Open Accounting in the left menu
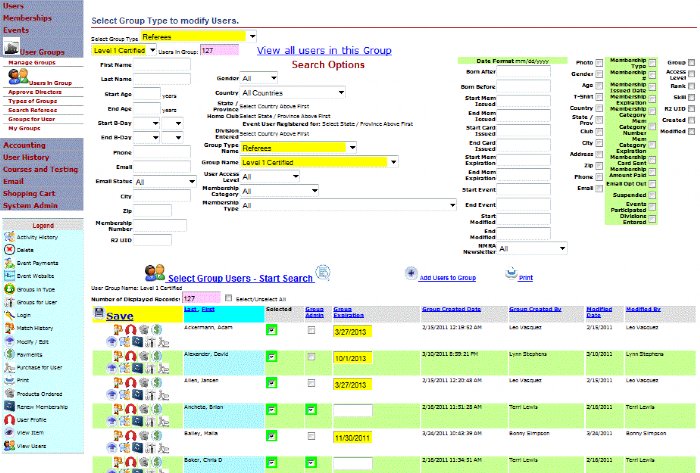Screen dimensions: 700x473 tap(24, 146)
